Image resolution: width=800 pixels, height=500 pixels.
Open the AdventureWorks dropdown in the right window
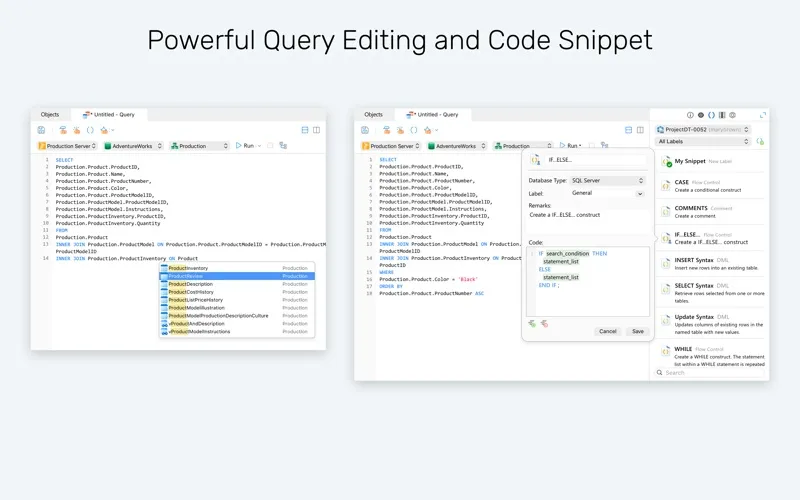[457, 146]
